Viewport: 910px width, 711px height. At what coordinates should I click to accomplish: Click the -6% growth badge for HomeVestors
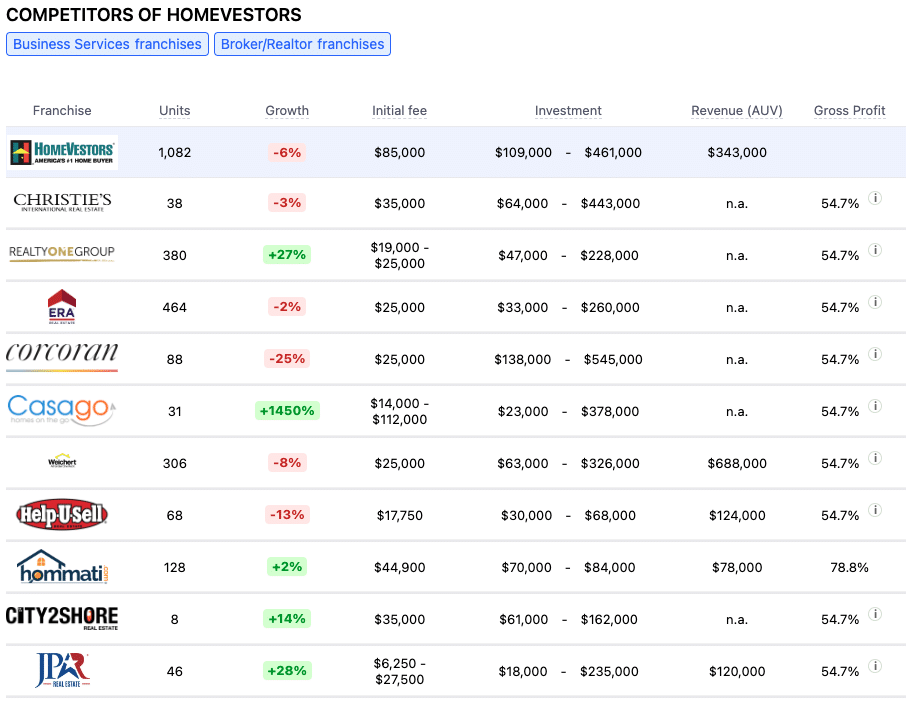click(287, 153)
